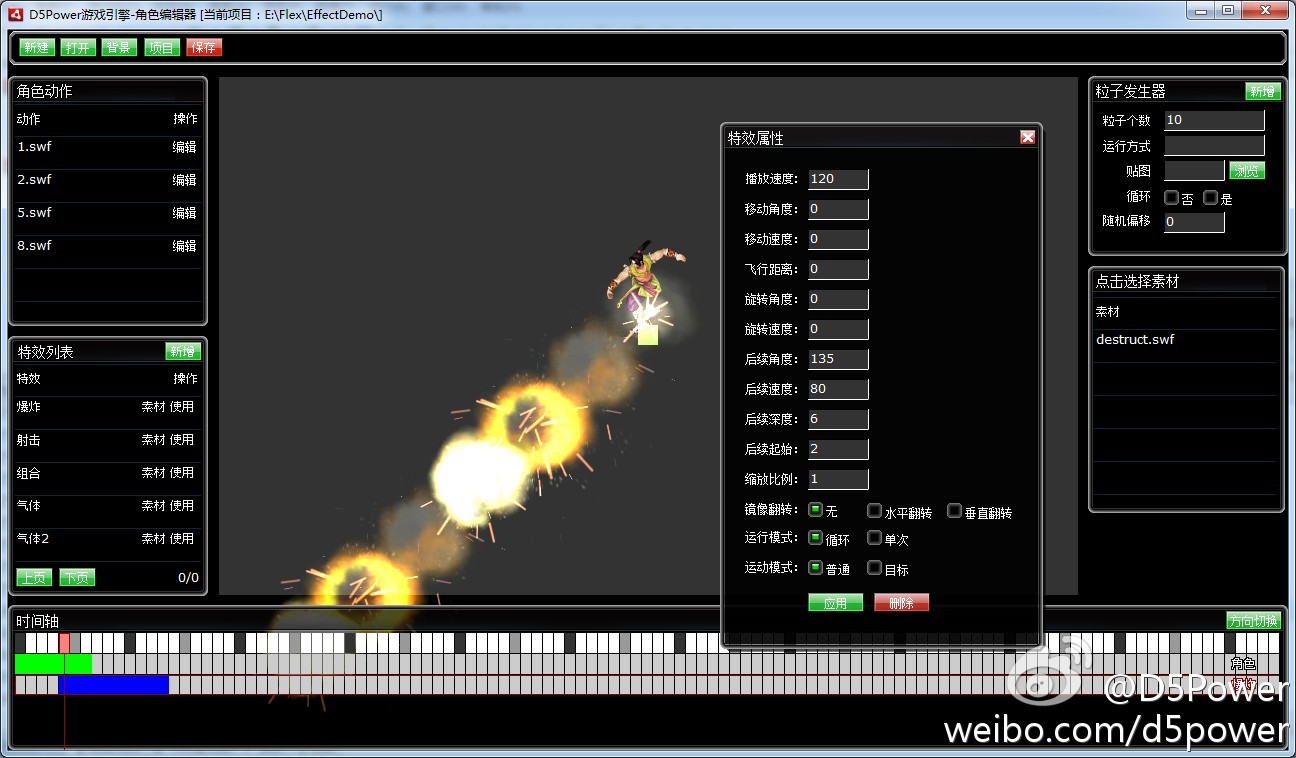This screenshot has width=1296, height=758.
Task: Enable 水平翻转 mirror checkbox
Action: pos(874,511)
